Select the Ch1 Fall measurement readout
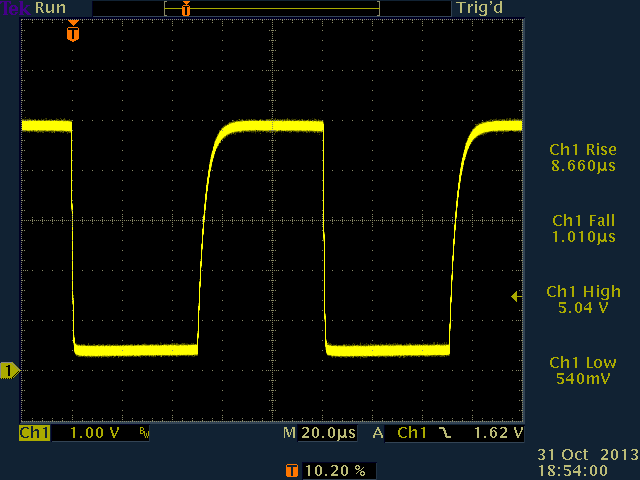Screen dimensions: 640x480 583,229
